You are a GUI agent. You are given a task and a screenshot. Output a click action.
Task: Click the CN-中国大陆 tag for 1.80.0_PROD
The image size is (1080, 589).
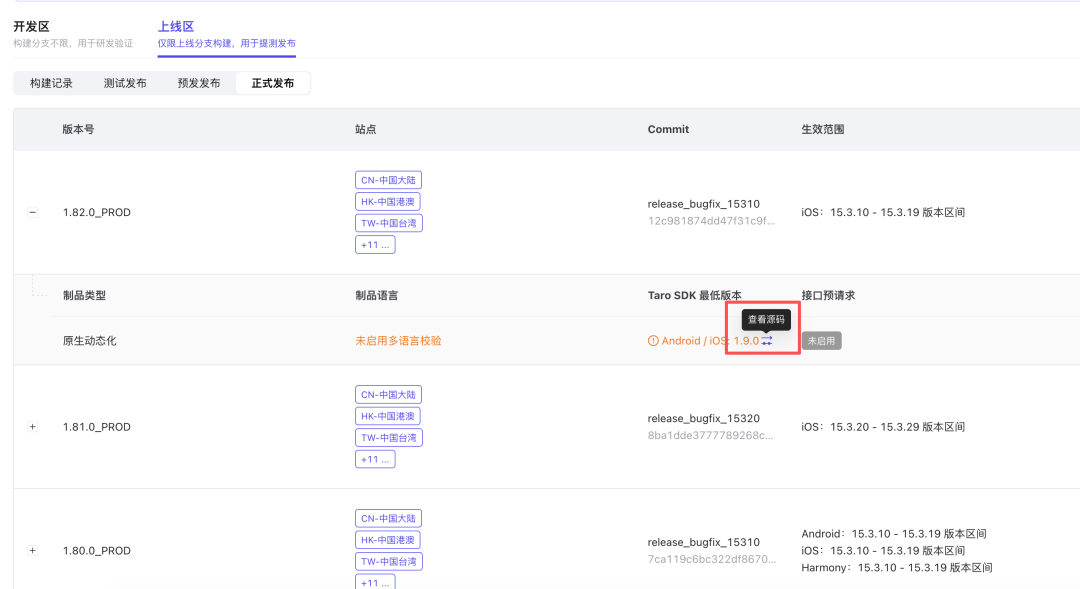tap(388, 518)
